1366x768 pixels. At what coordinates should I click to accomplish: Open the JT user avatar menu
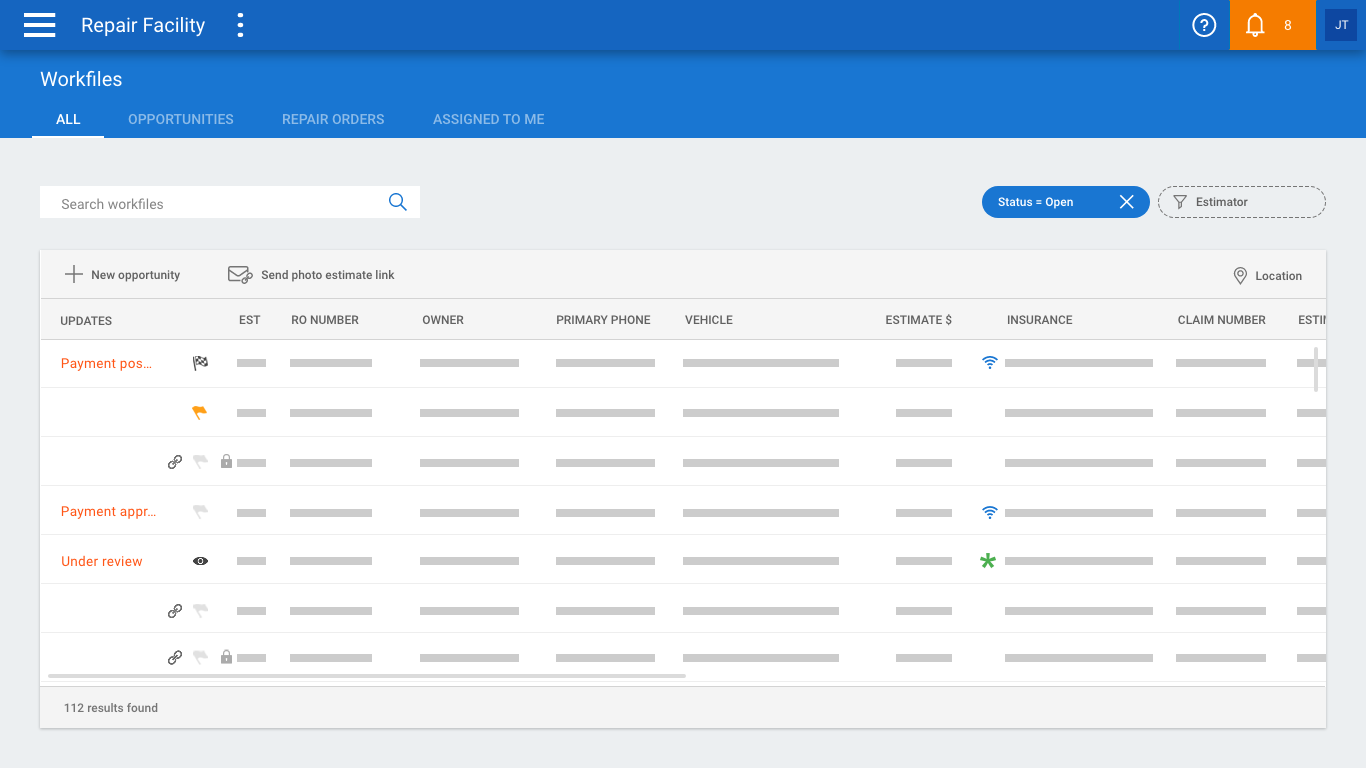tap(1341, 25)
